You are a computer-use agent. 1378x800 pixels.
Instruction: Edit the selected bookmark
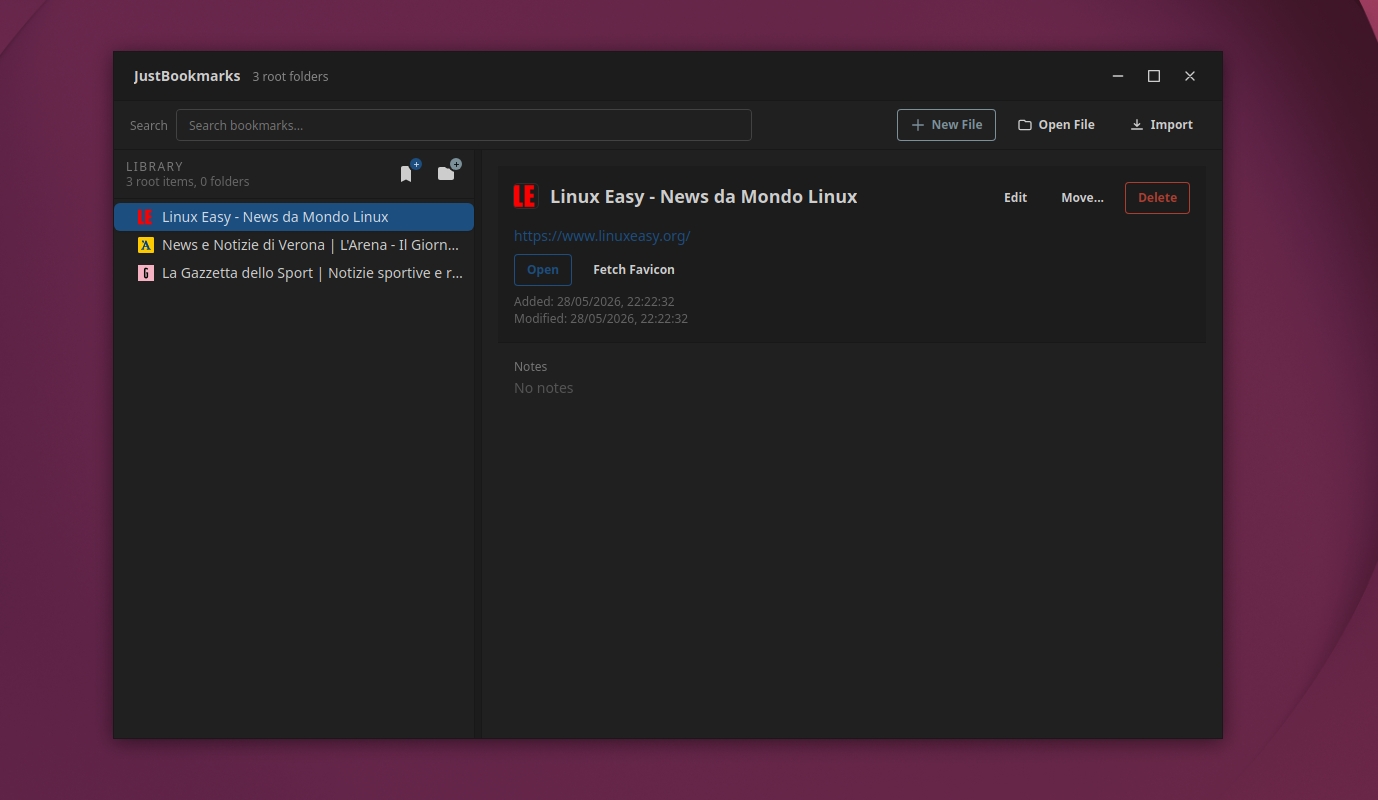tap(1015, 198)
